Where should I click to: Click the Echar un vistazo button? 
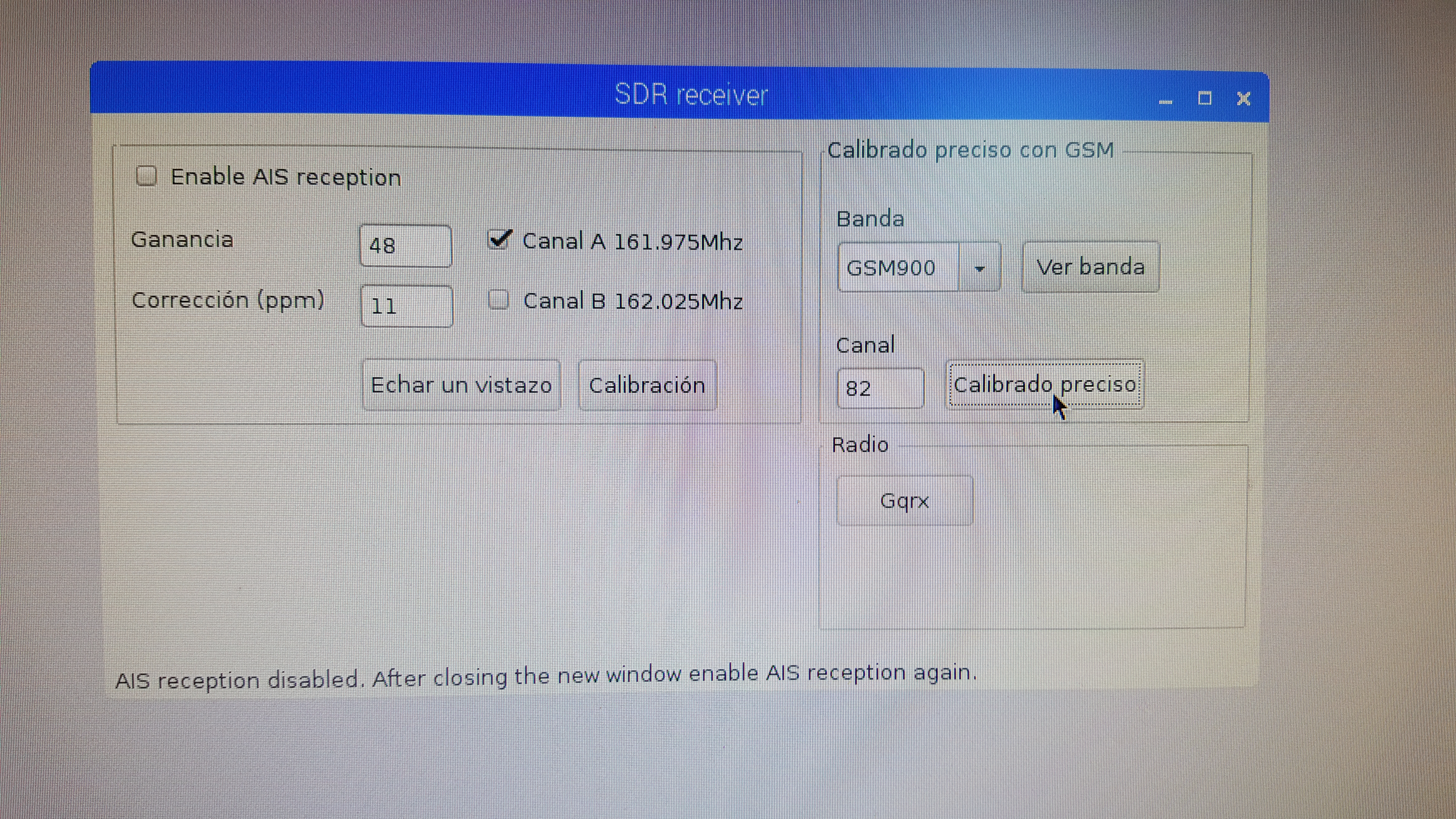click(x=461, y=385)
